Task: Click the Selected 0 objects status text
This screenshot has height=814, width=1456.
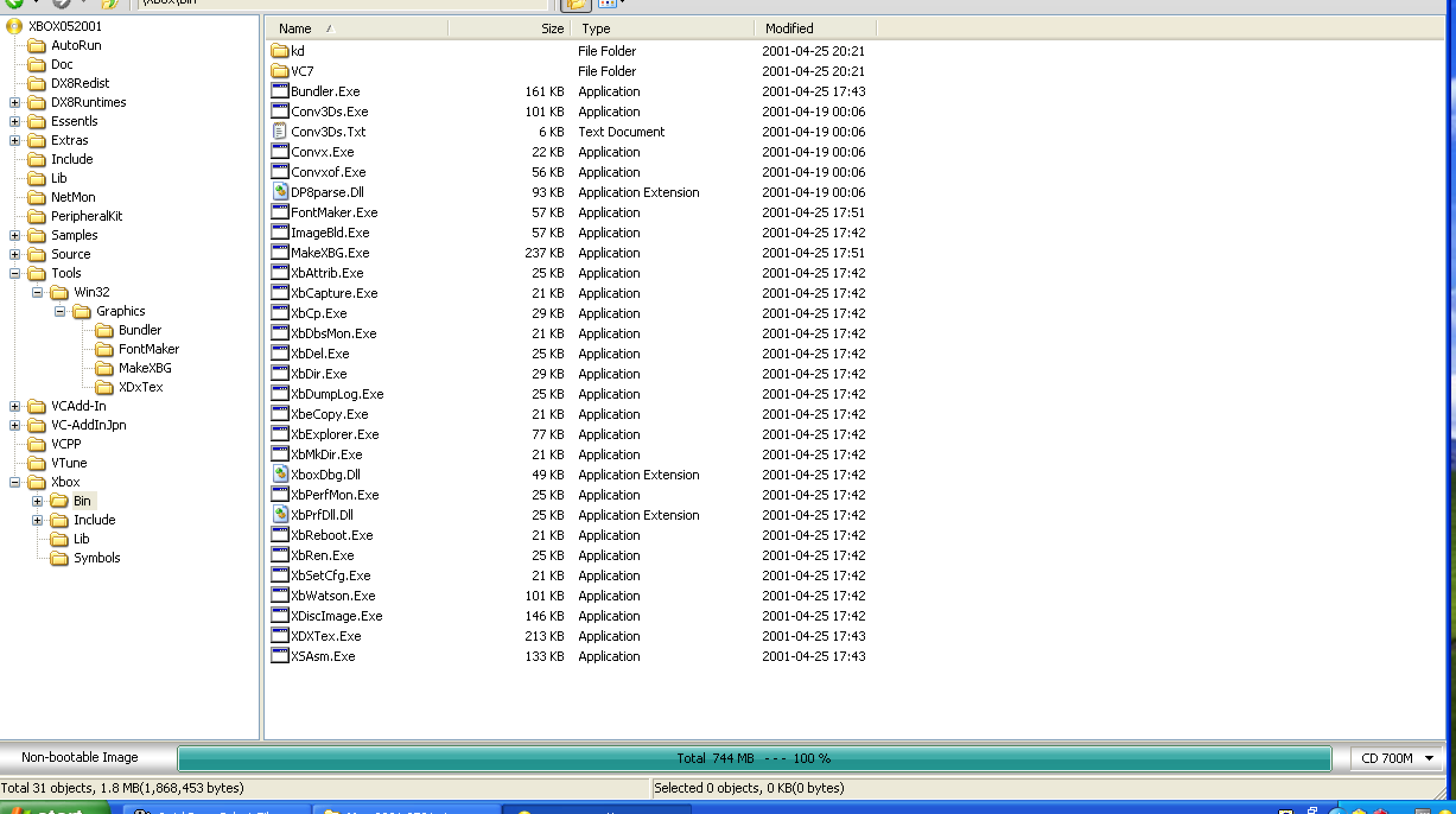Action: tap(749, 788)
